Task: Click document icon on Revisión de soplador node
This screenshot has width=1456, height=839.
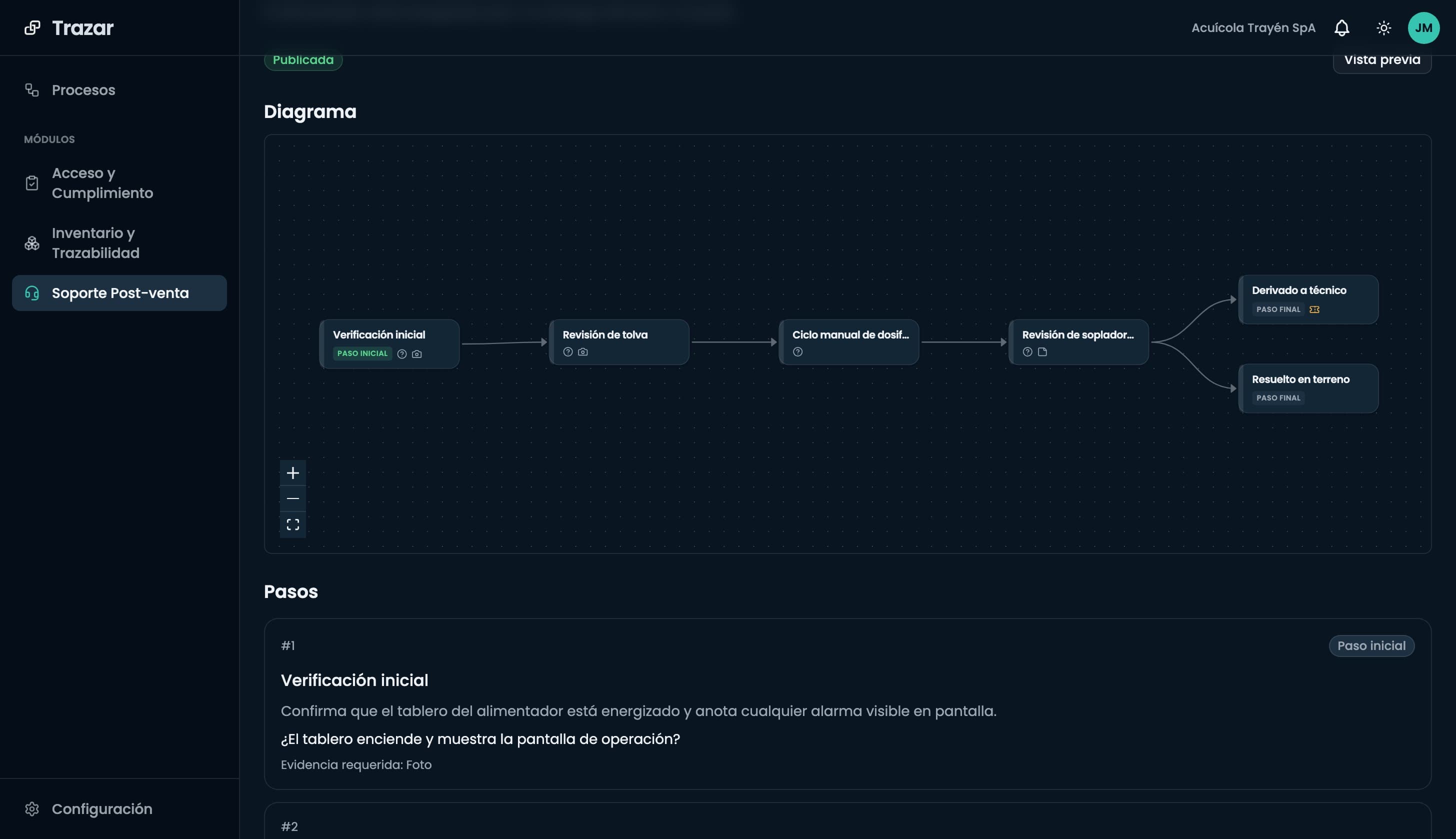Action: (x=1042, y=351)
